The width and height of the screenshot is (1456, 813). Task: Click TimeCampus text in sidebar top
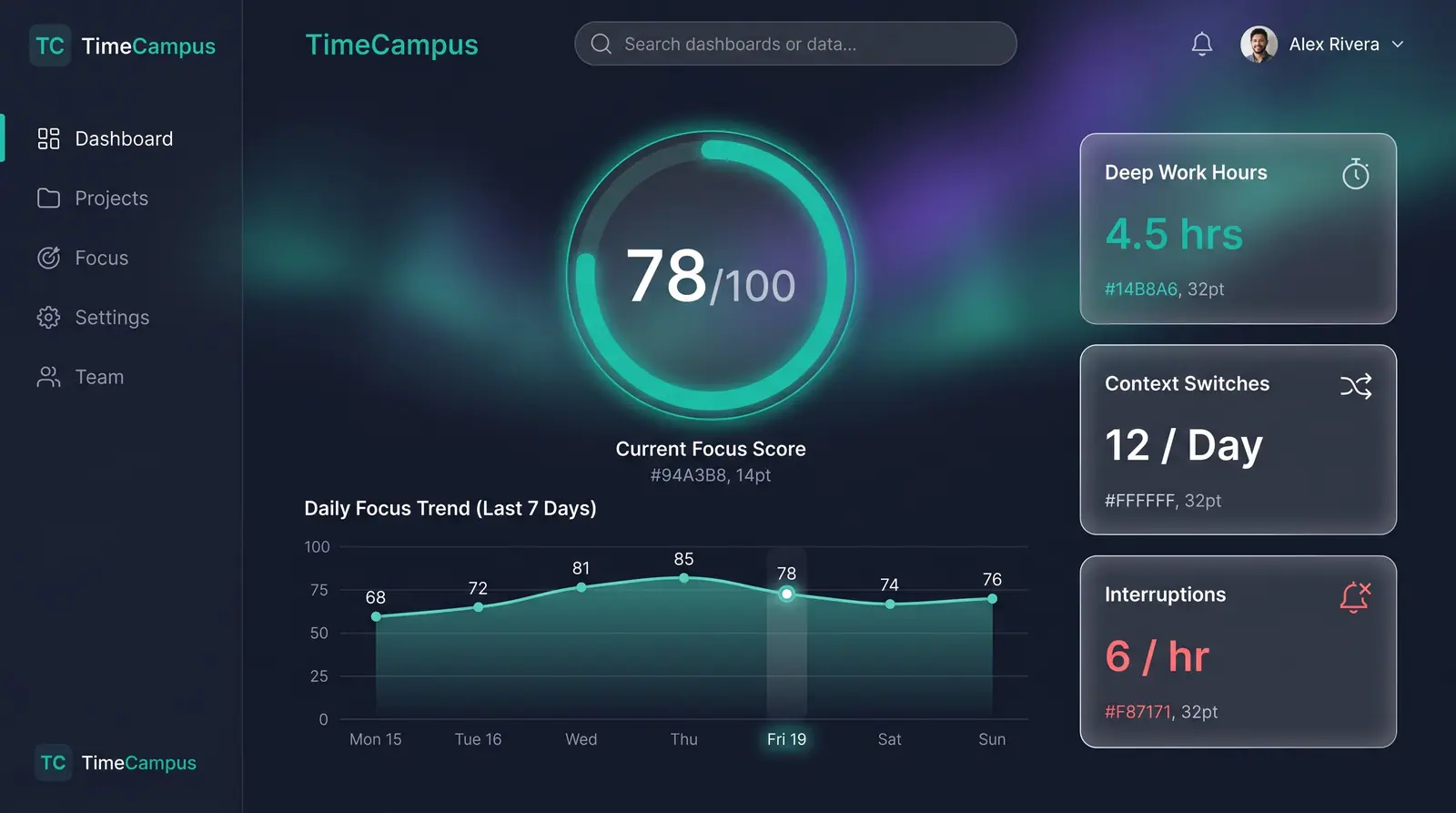[148, 46]
